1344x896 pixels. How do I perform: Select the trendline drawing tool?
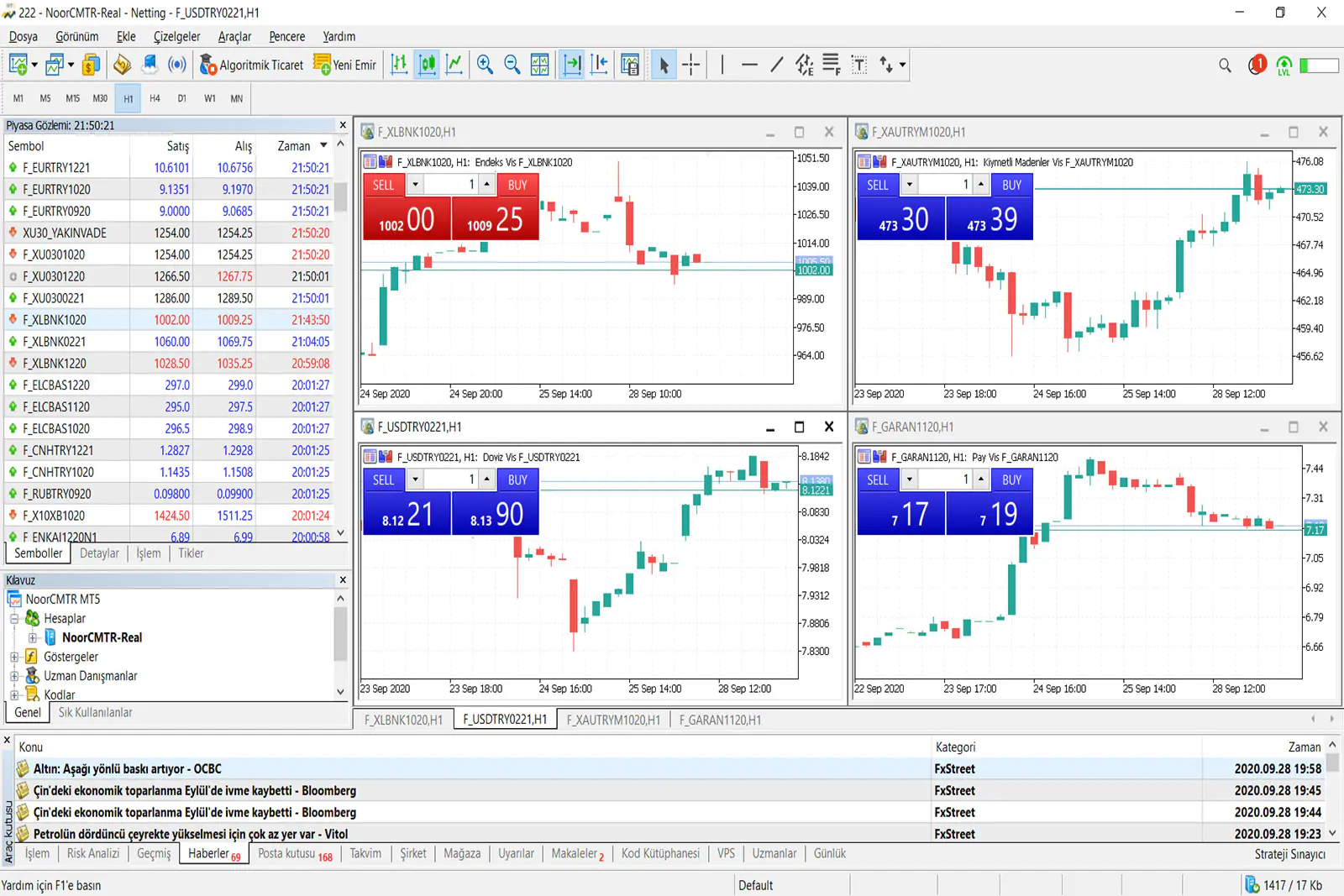click(775, 65)
